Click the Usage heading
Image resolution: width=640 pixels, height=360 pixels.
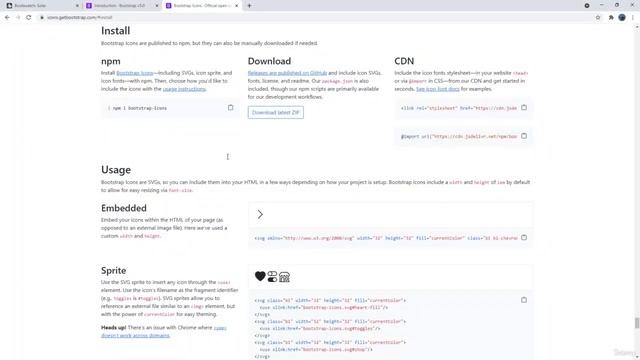coord(116,170)
